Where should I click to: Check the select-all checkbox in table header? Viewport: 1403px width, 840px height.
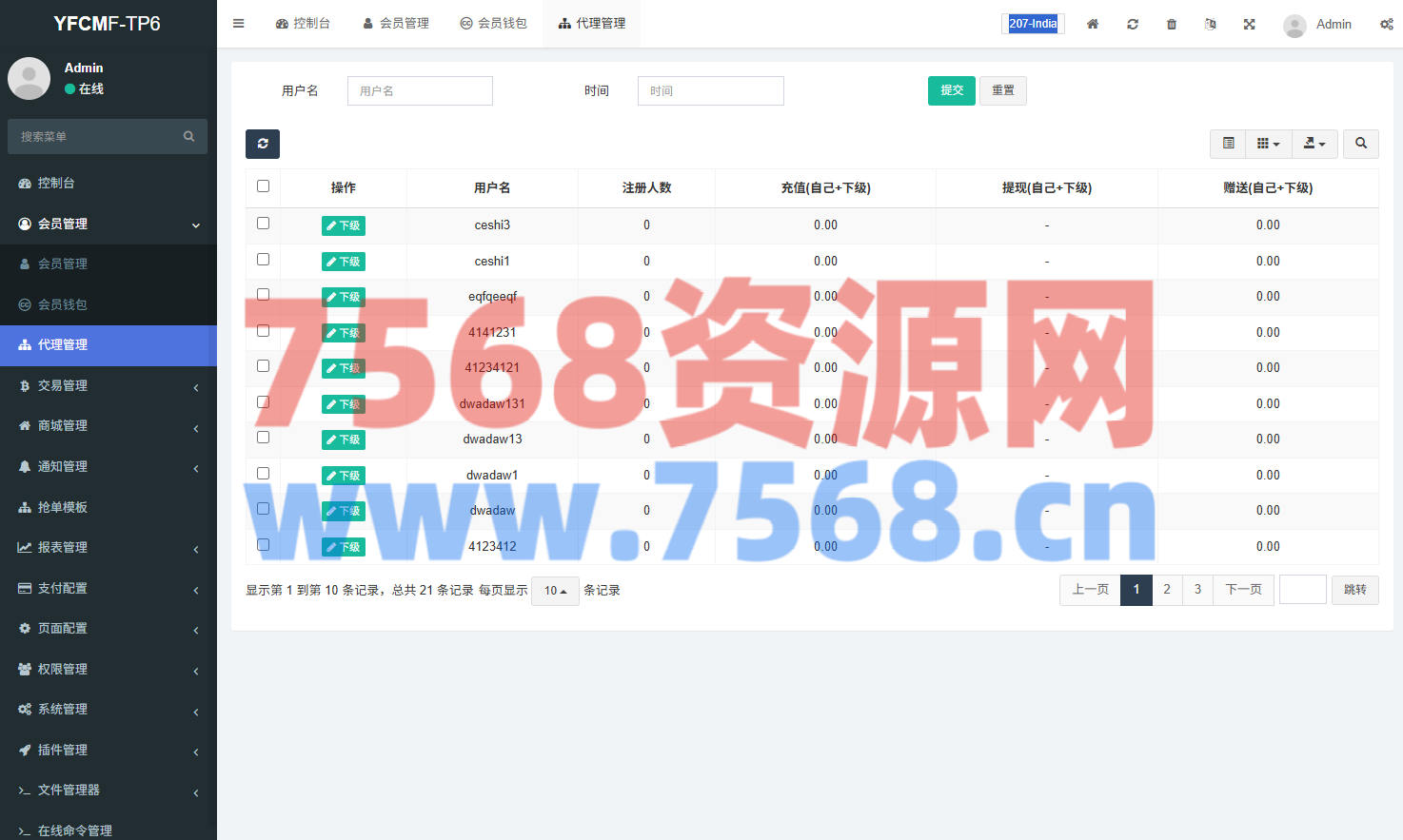(264, 186)
